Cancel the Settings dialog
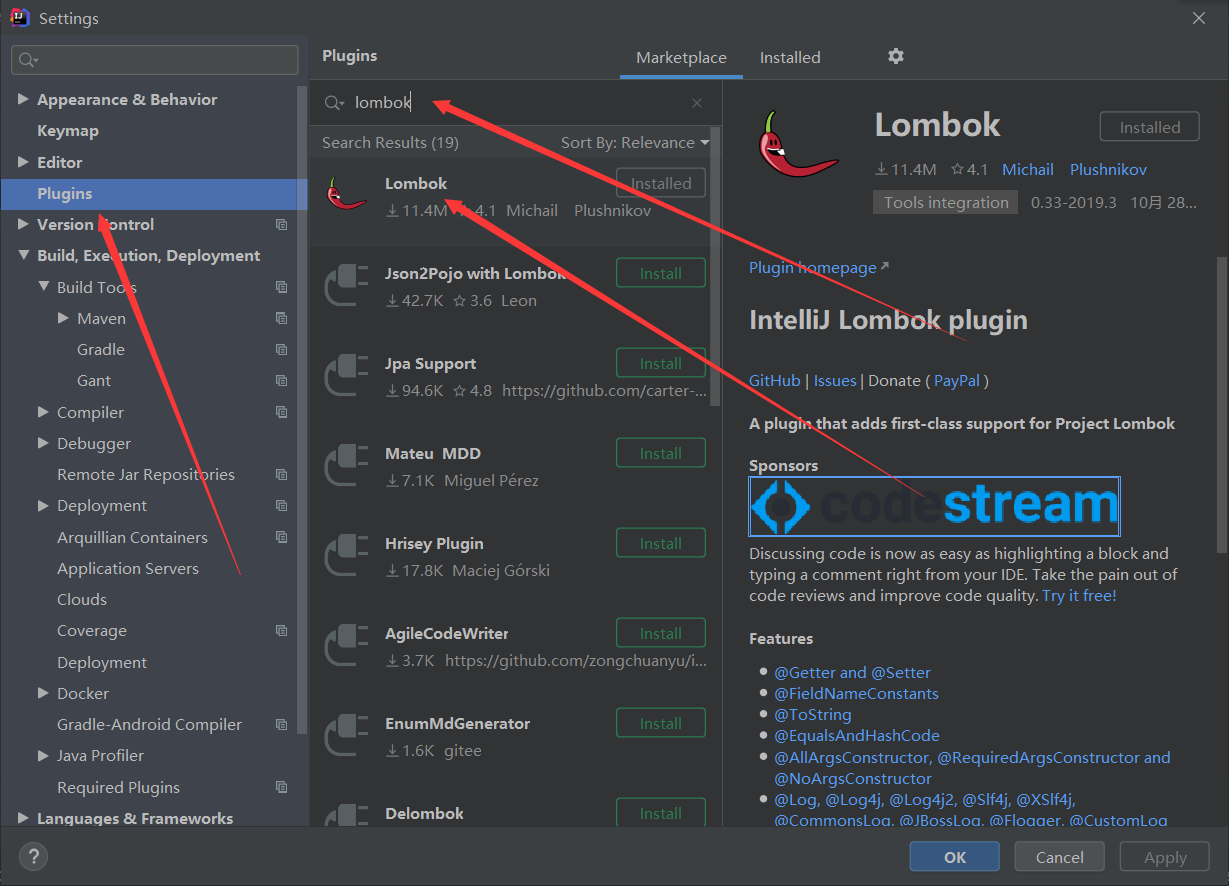Screen dimensions: 1229x886 coord(1060,857)
